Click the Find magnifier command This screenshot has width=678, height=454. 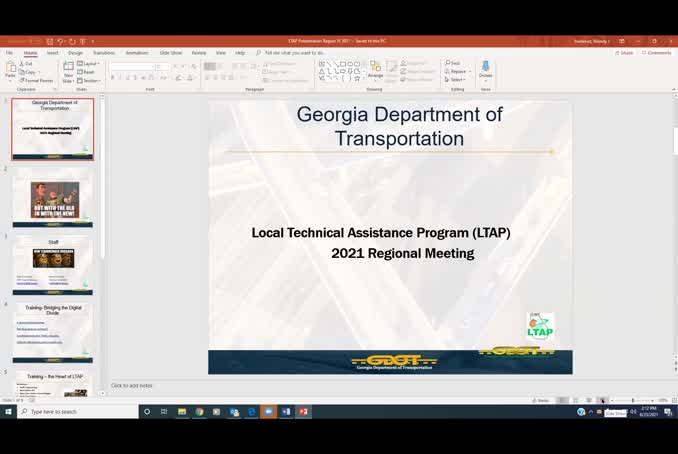(453, 63)
